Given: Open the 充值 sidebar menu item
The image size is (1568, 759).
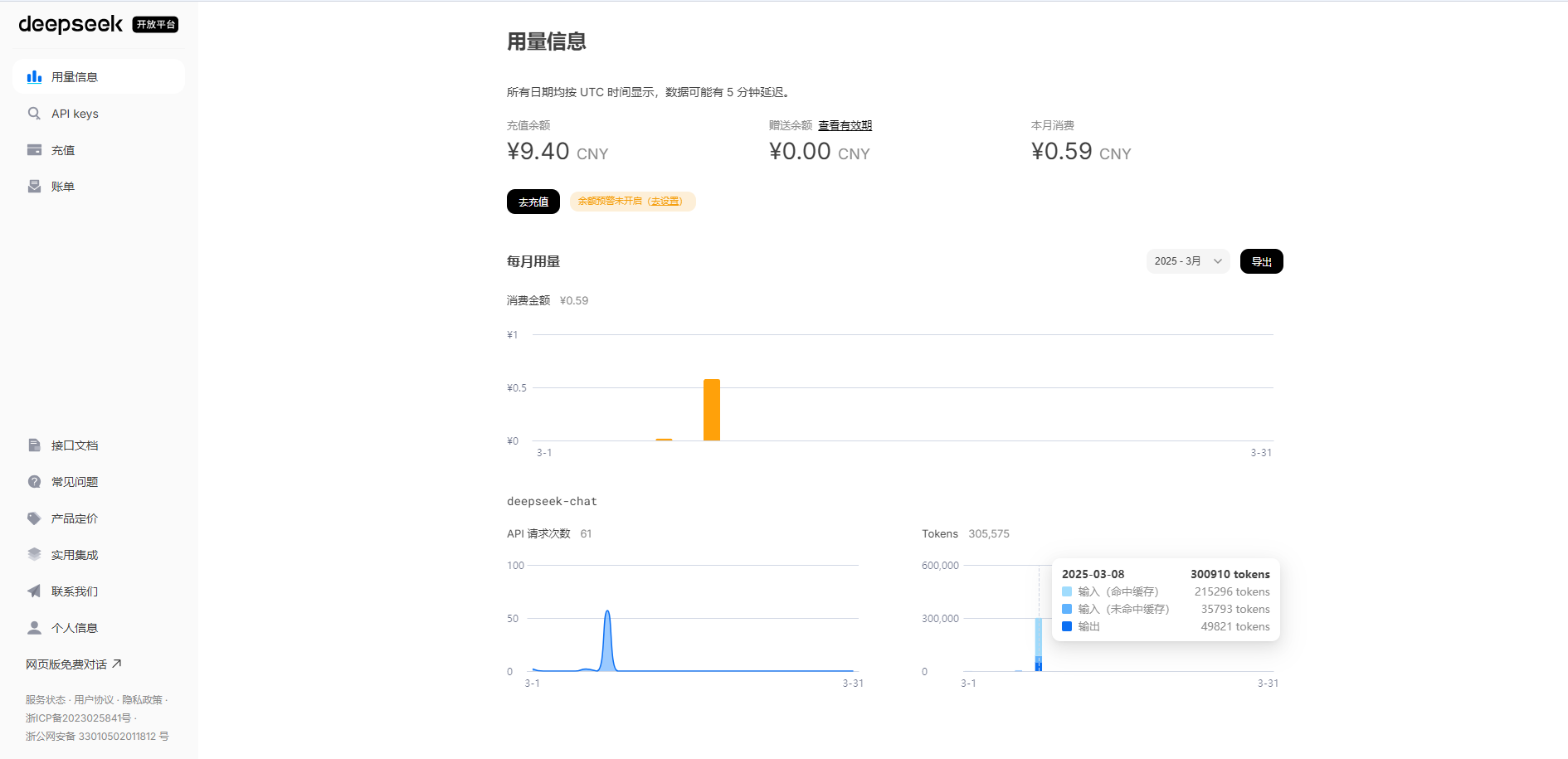Looking at the screenshot, I should (x=99, y=150).
